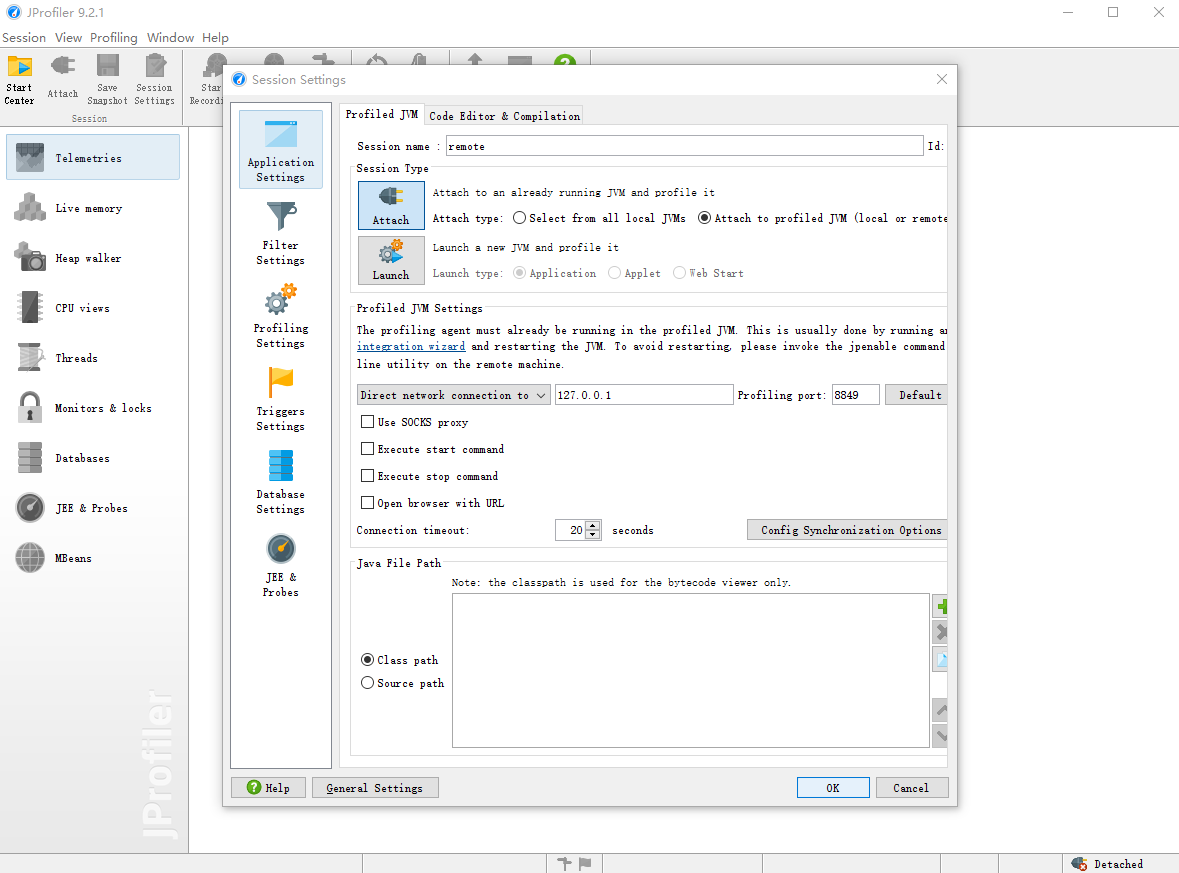The height and width of the screenshot is (873, 1179).
Task: Decrease connection timeout with down arrow
Action: click(x=593, y=535)
